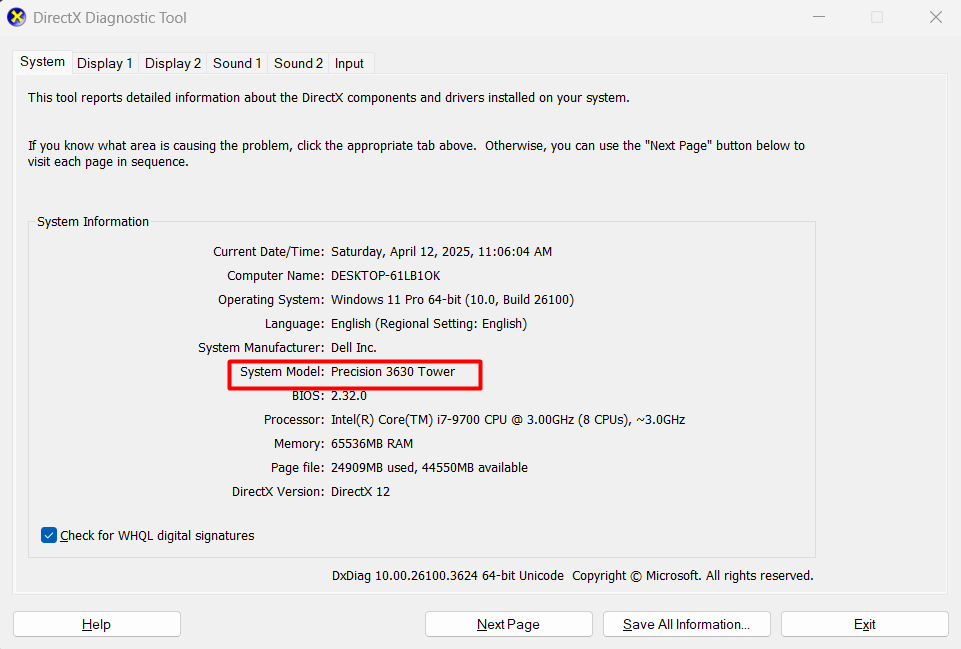Click DirectX version value 'DirectX 12'
This screenshot has width=961, height=649.
click(360, 491)
